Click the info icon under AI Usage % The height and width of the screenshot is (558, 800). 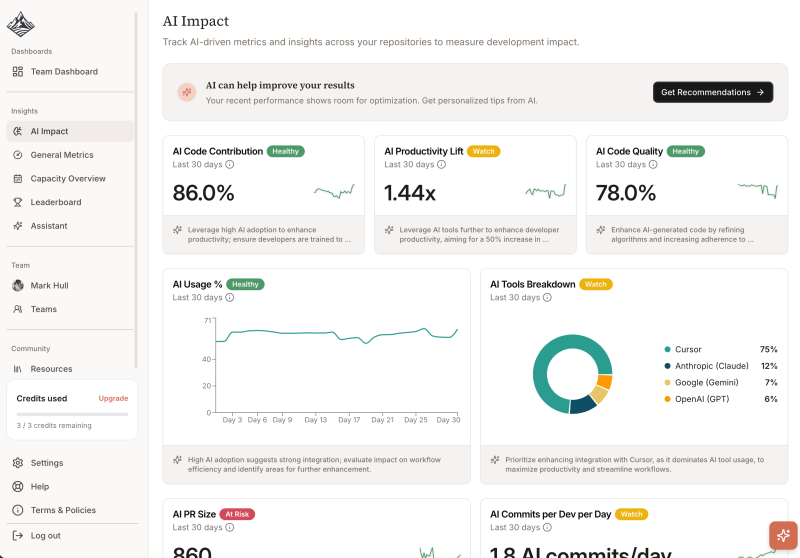230,297
